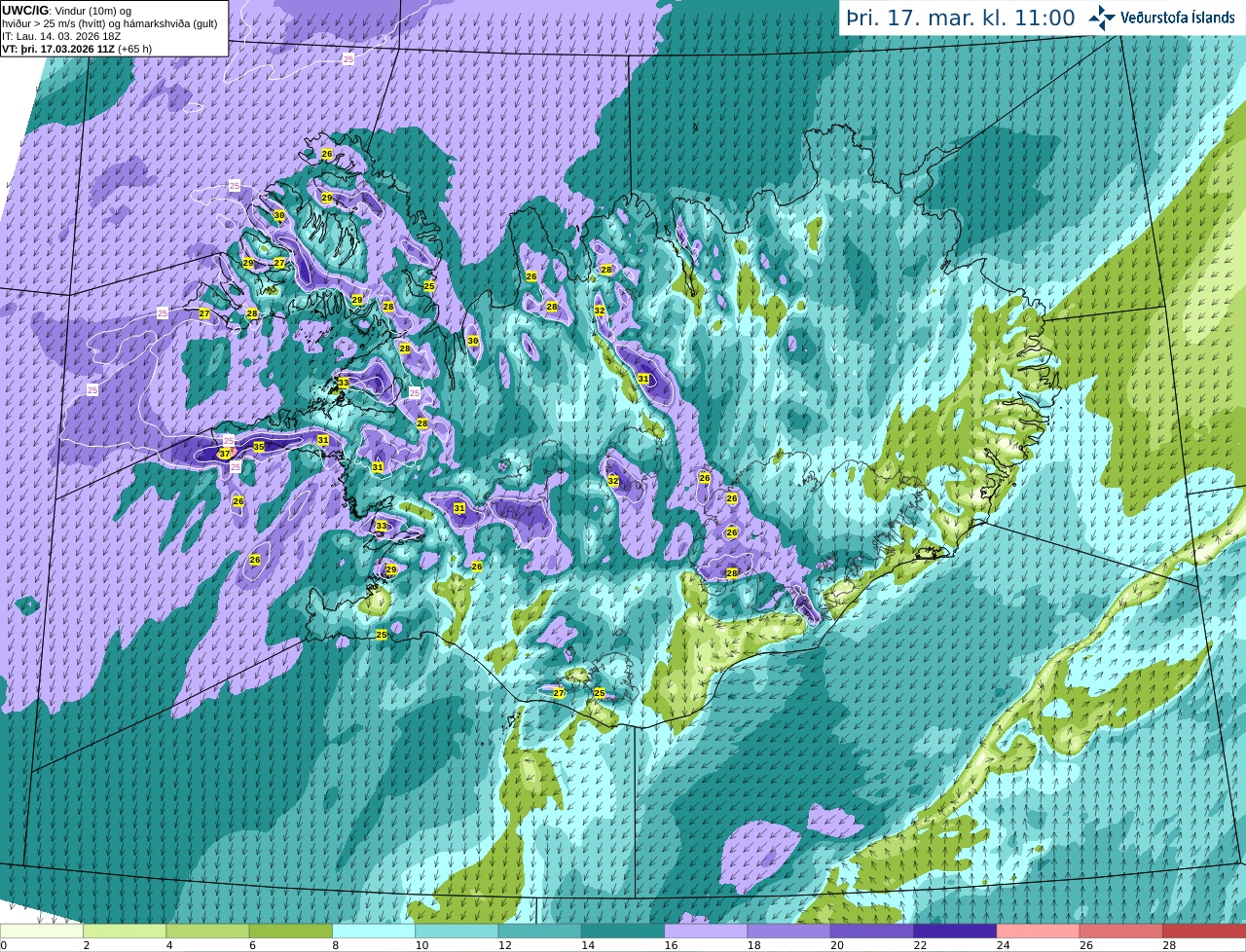This screenshot has width=1246, height=952.
Task: Click the legend scale number '2'
Action: pos(87,945)
